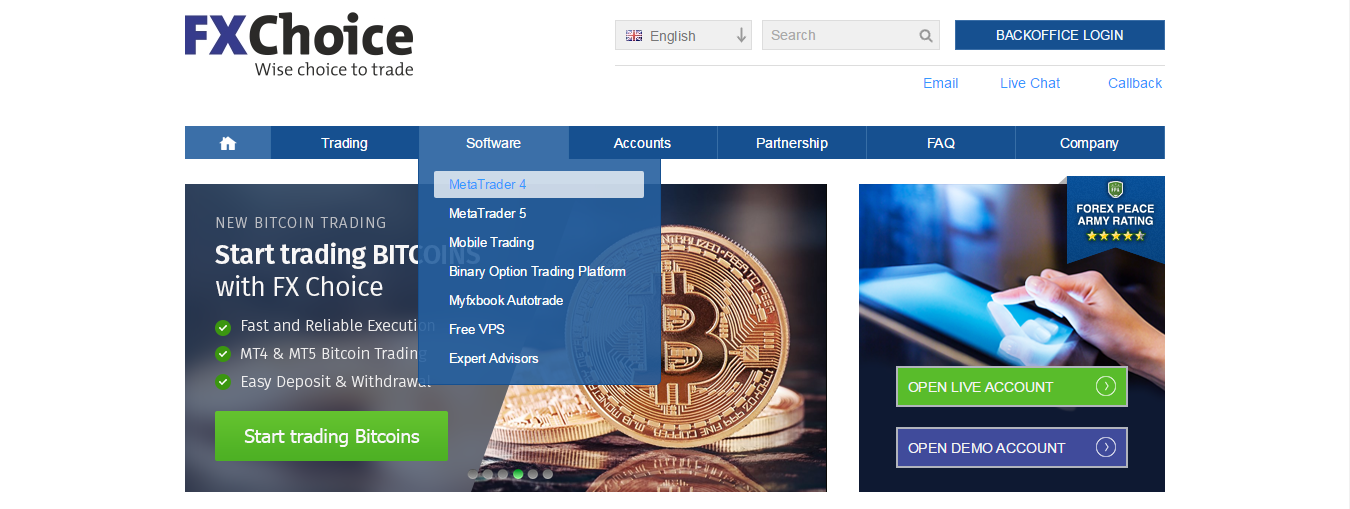Click 'NEW BITCOIN TRADING' heading
The image size is (1350, 509).
coord(301,223)
